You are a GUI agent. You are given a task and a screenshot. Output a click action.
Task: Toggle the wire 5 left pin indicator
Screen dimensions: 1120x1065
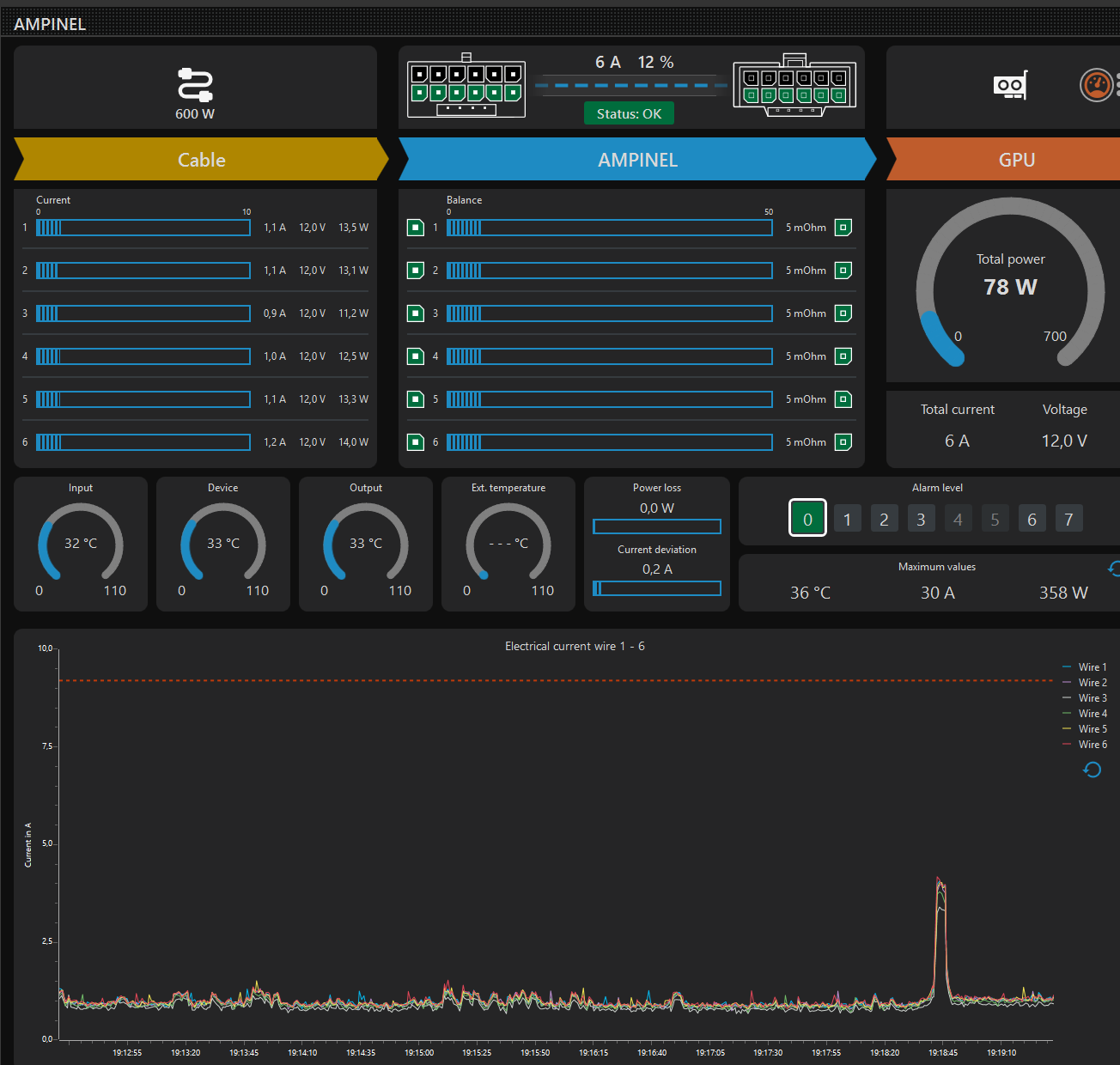pos(416,399)
